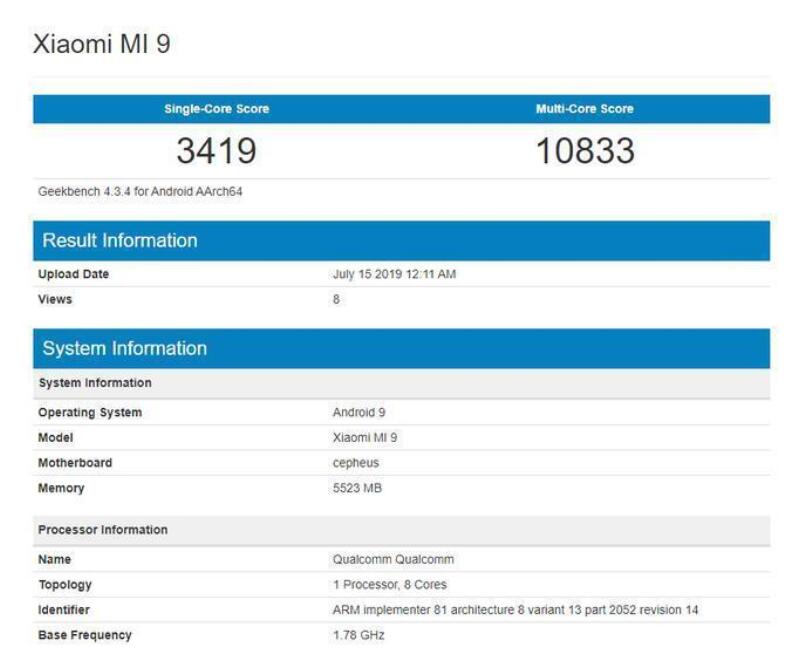
Task: Click the Views count value "8"
Action: coord(336,299)
